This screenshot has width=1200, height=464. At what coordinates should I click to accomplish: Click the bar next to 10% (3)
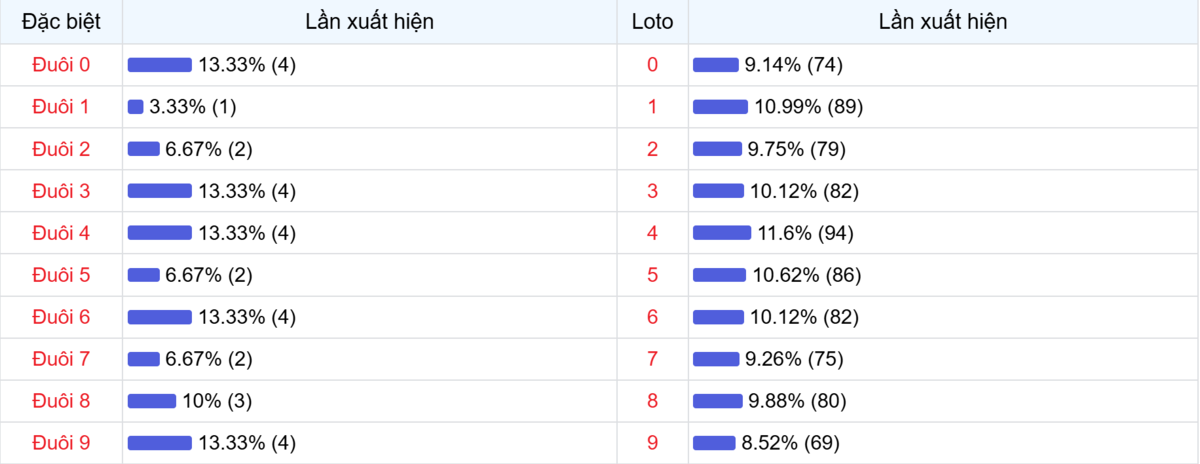pos(152,401)
